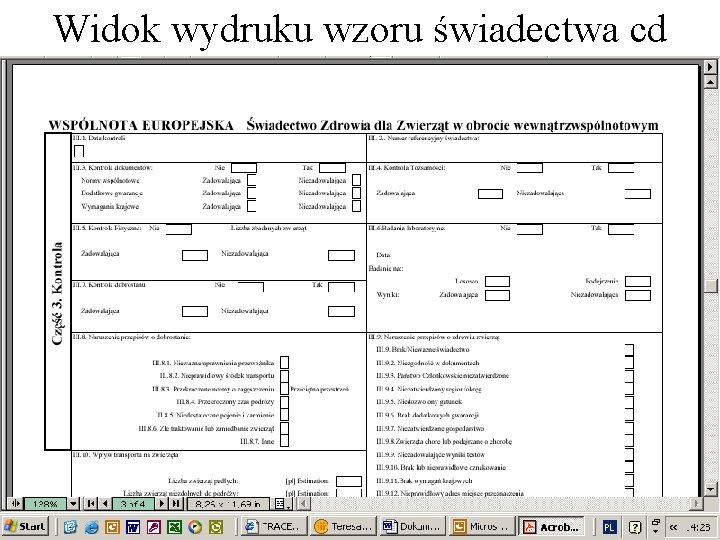The image size is (720, 540).
Task: Check the Nie box for III.3 Kontrola dokumentów
Action: (244, 168)
